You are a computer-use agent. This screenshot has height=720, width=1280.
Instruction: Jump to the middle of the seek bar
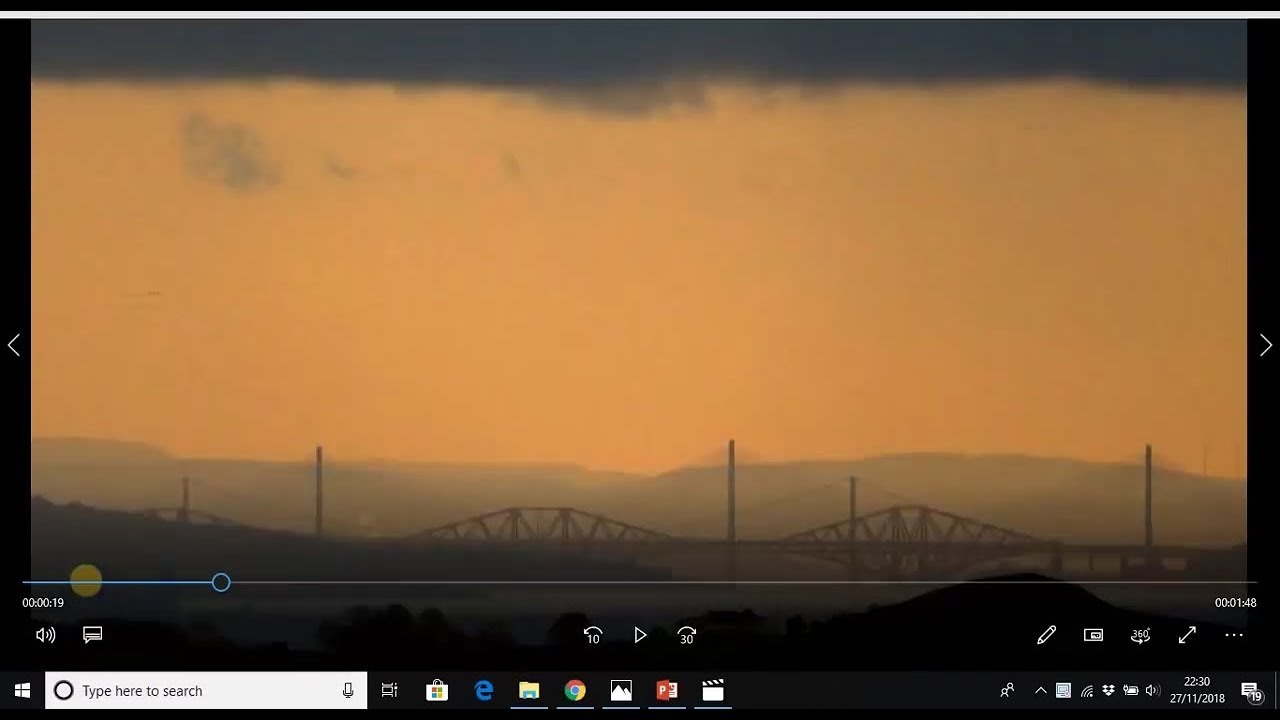click(x=640, y=582)
